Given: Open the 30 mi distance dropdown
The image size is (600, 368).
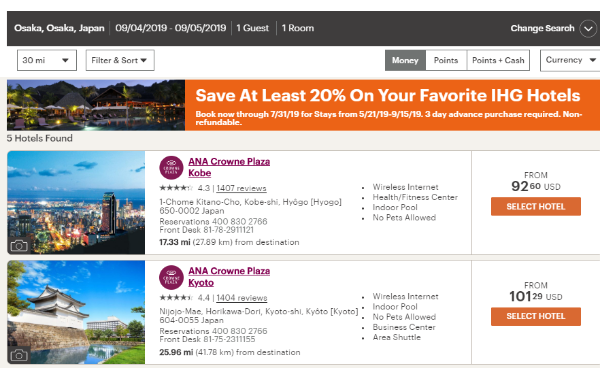Looking at the screenshot, I should tap(47, 60).
